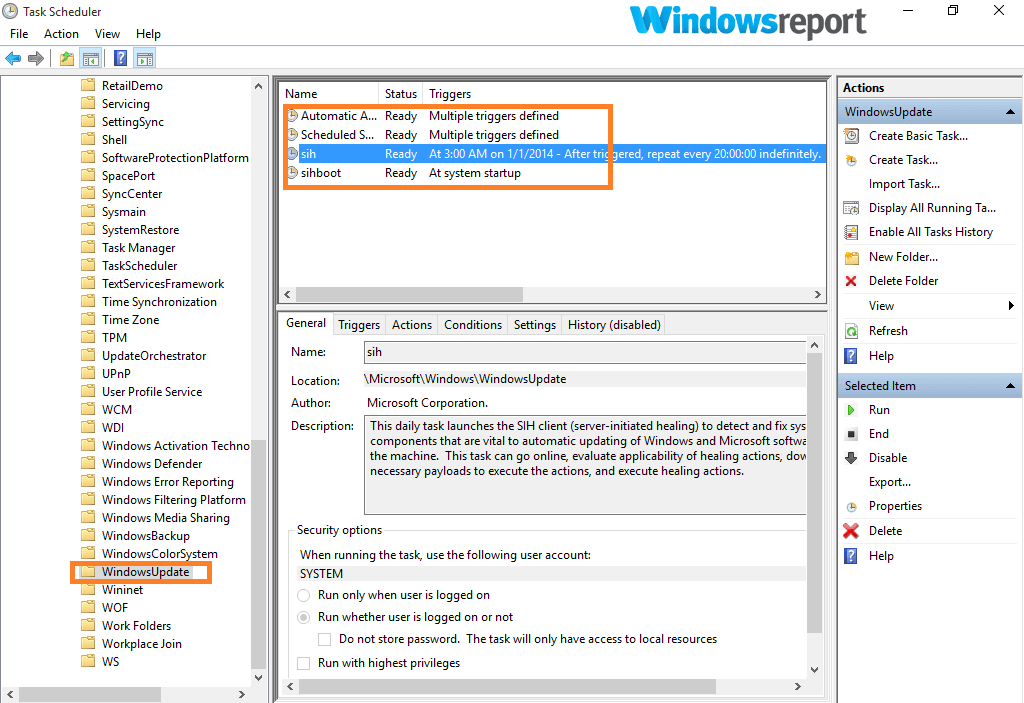Viewport: 1024px width, 703px height.
Task: Open the File menu
Action: tap(19, 34)
